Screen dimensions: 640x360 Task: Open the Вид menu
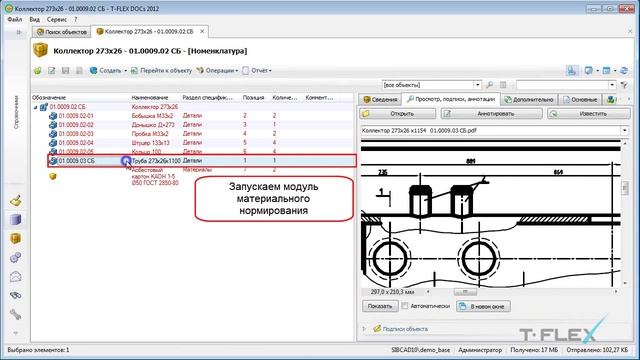[x=35, y=19]
